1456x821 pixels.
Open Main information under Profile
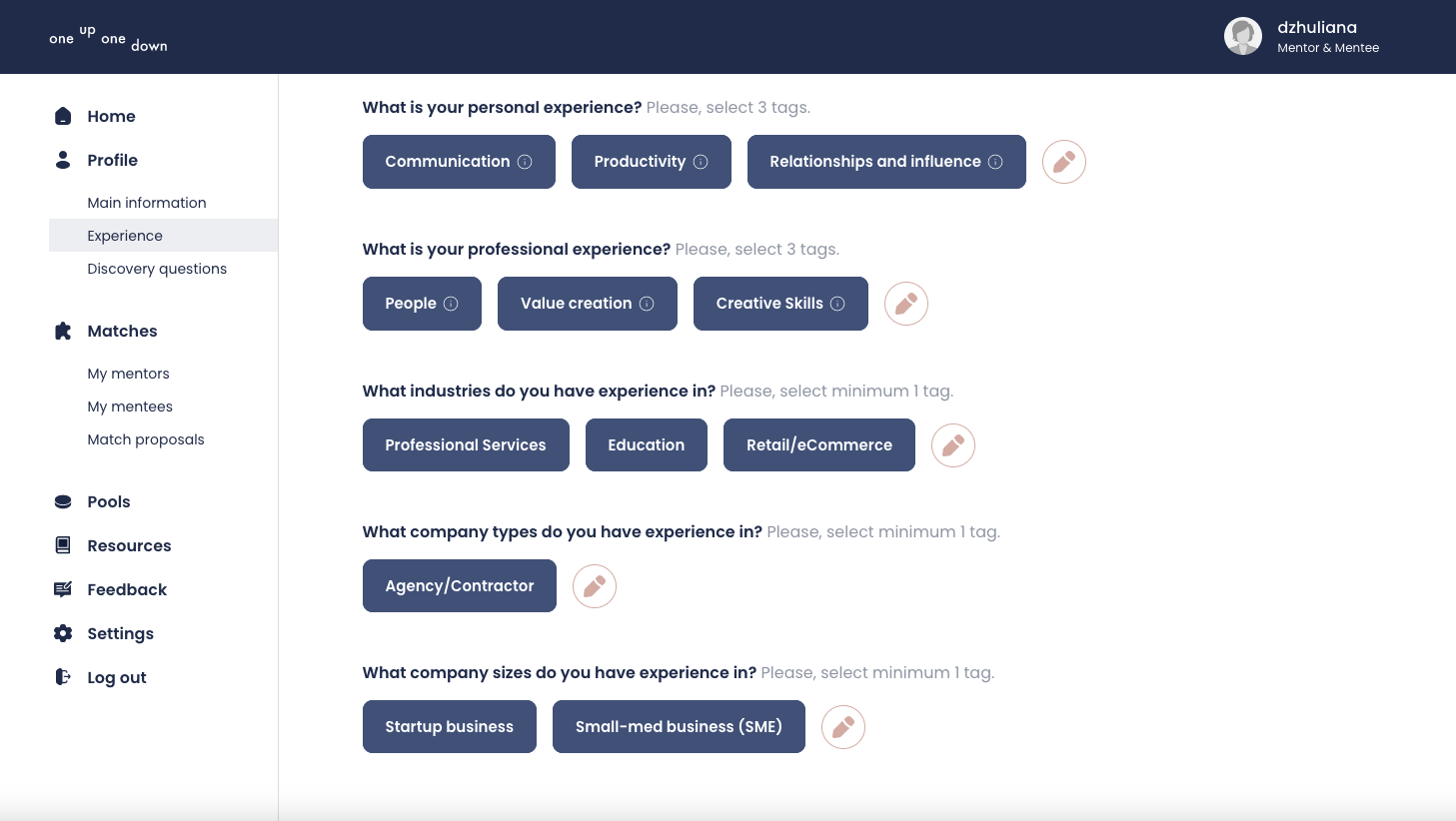[147, 203]
